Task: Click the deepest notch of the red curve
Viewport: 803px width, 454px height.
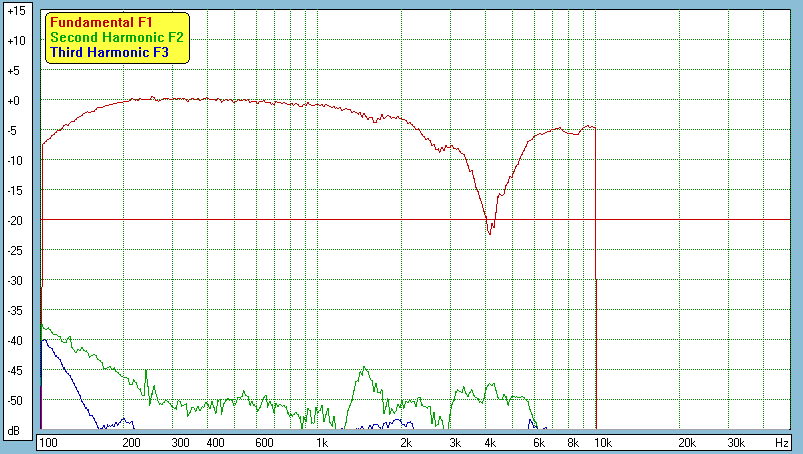Action: point(489,234)
